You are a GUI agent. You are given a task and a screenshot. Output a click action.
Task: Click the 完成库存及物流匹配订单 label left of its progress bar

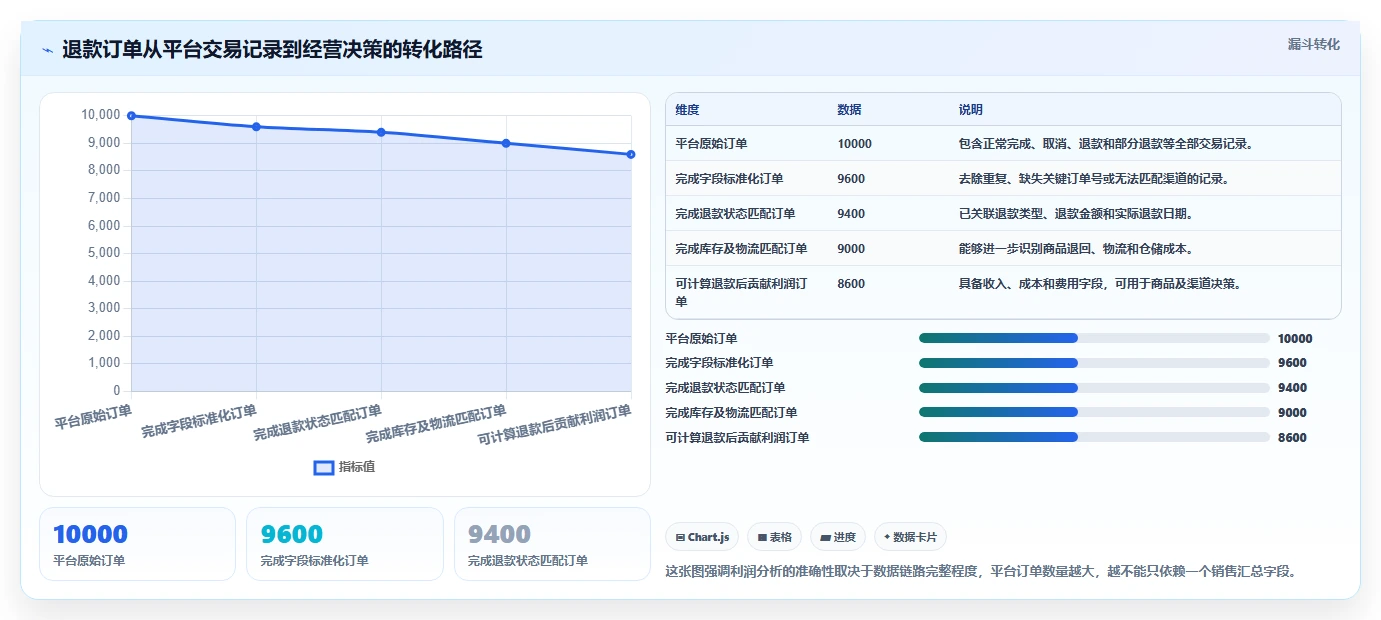coord(731,413)
